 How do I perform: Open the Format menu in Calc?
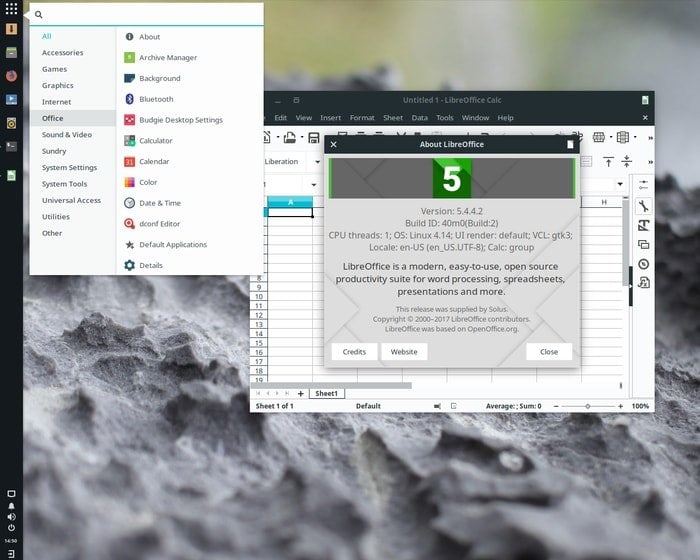(x=362, y=117)
